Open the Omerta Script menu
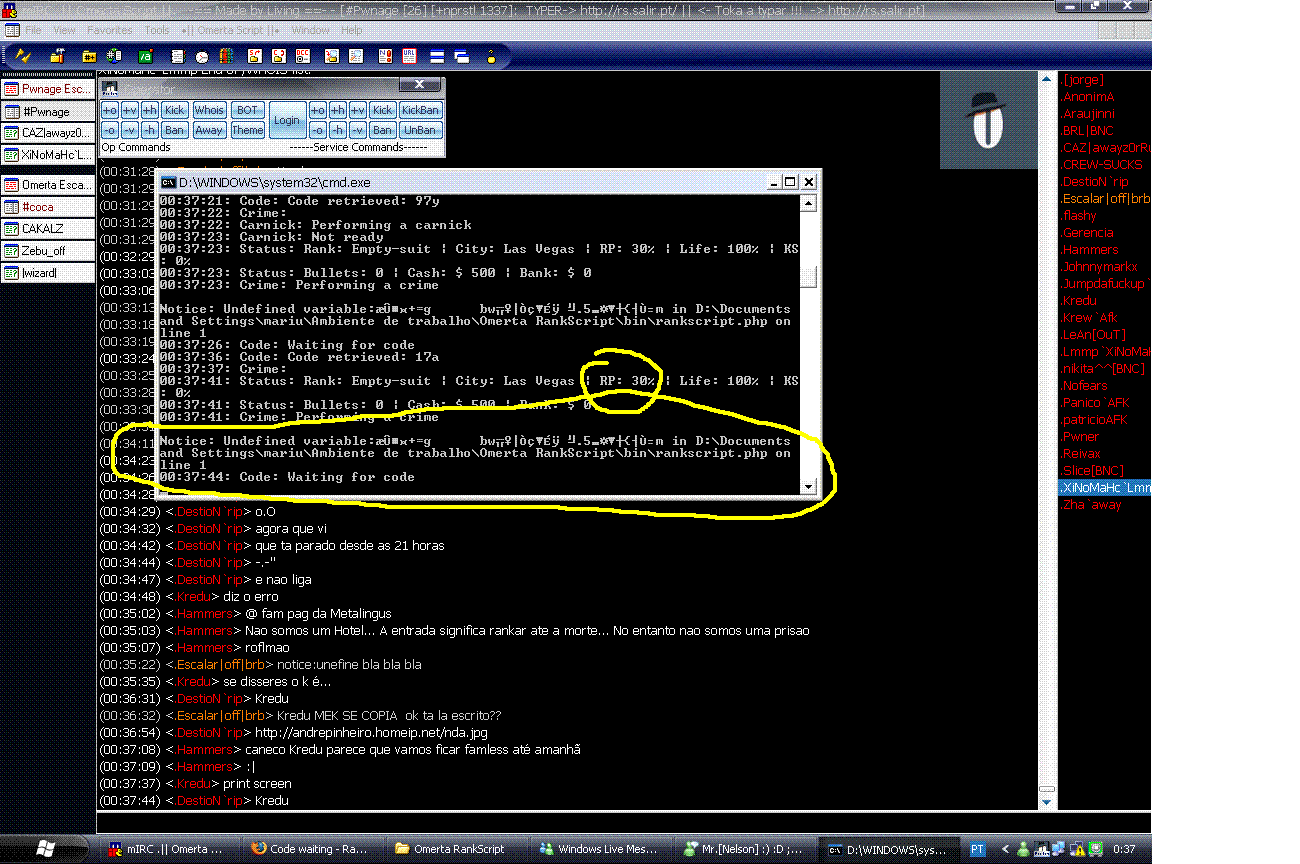The image size is (1300, 864). coord(232,30)
